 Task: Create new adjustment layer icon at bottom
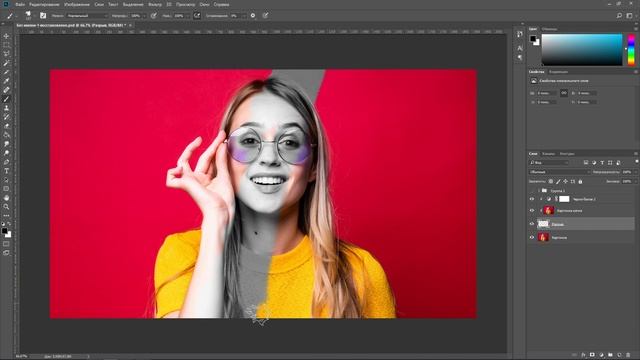(601, 355)
